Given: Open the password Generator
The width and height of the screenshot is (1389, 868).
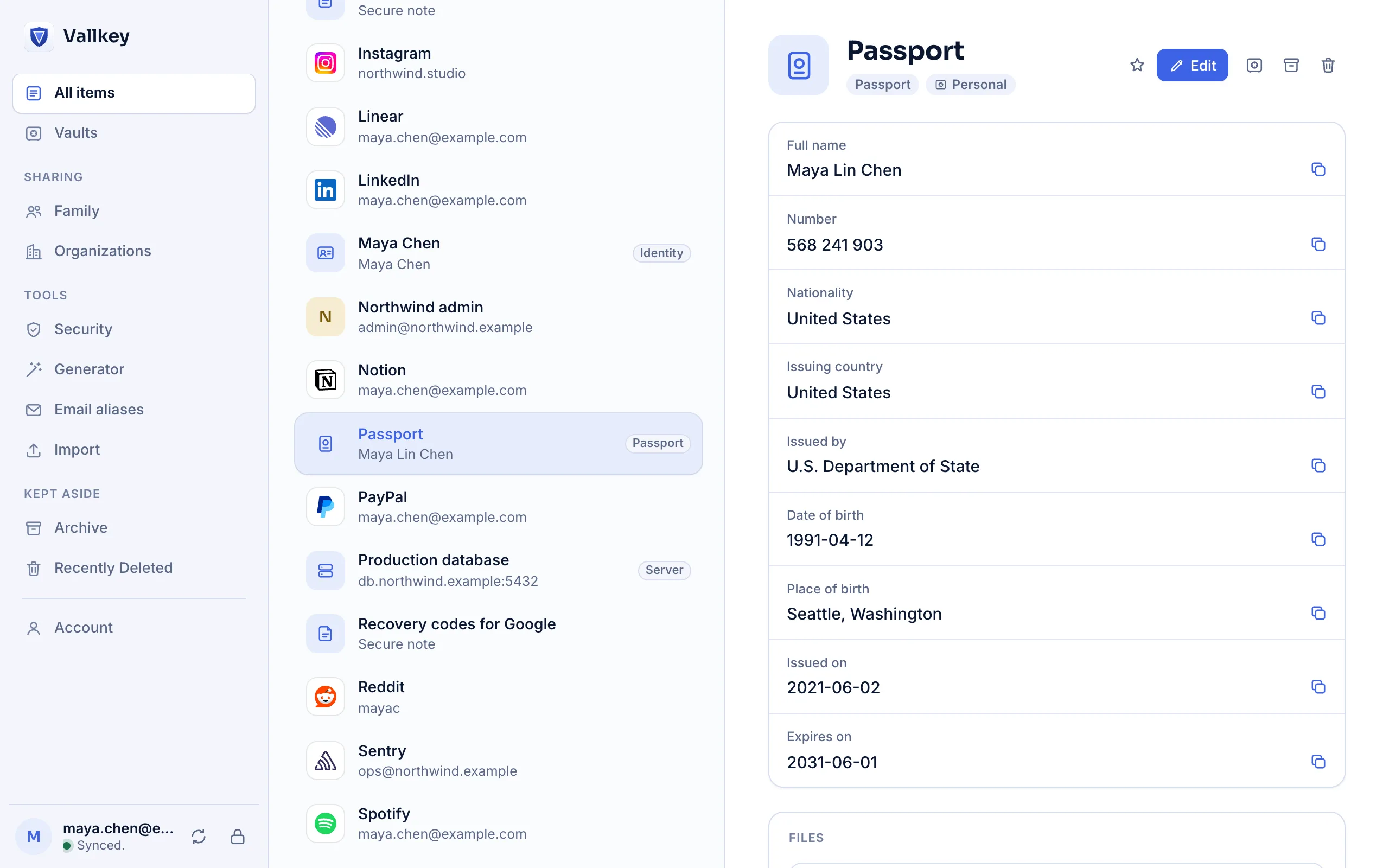Looking at the screenshot, I should click(133, 369).
